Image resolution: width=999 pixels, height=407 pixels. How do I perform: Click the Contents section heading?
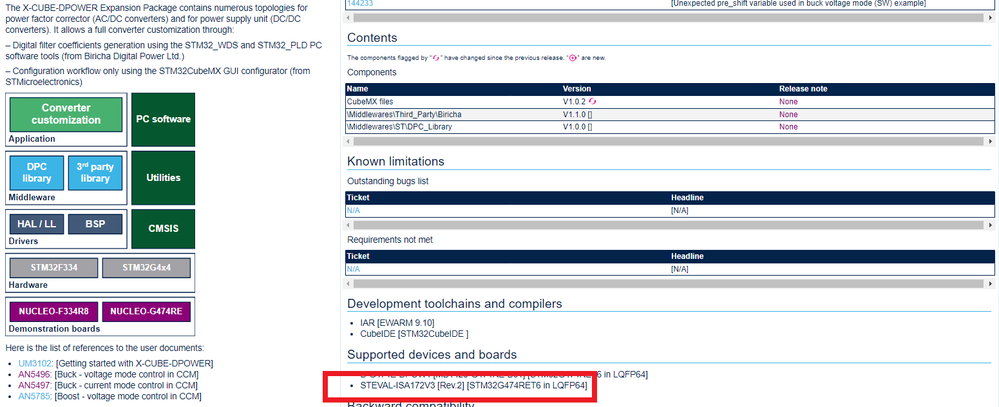coord(372,38)
